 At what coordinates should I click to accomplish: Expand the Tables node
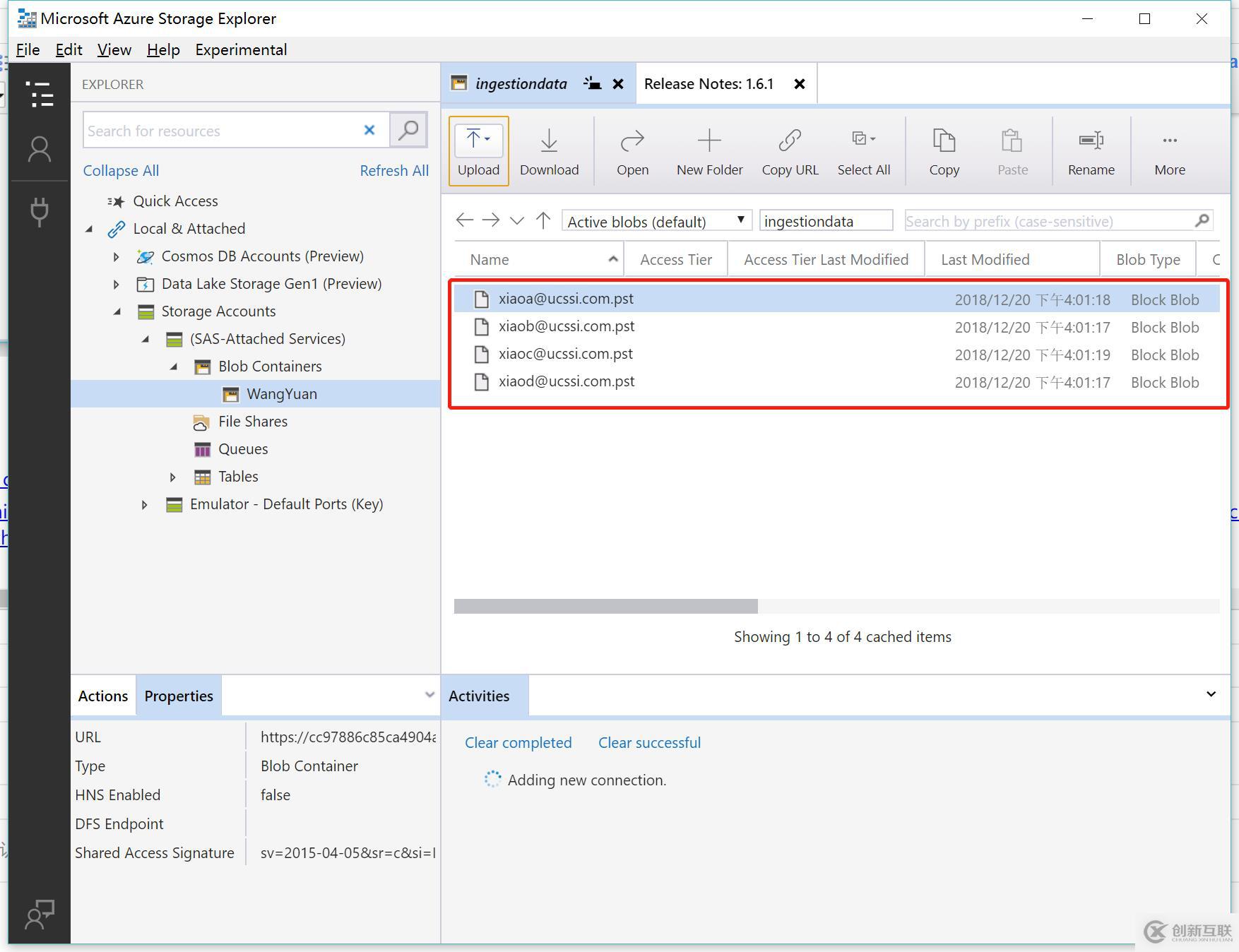point(173,477)
